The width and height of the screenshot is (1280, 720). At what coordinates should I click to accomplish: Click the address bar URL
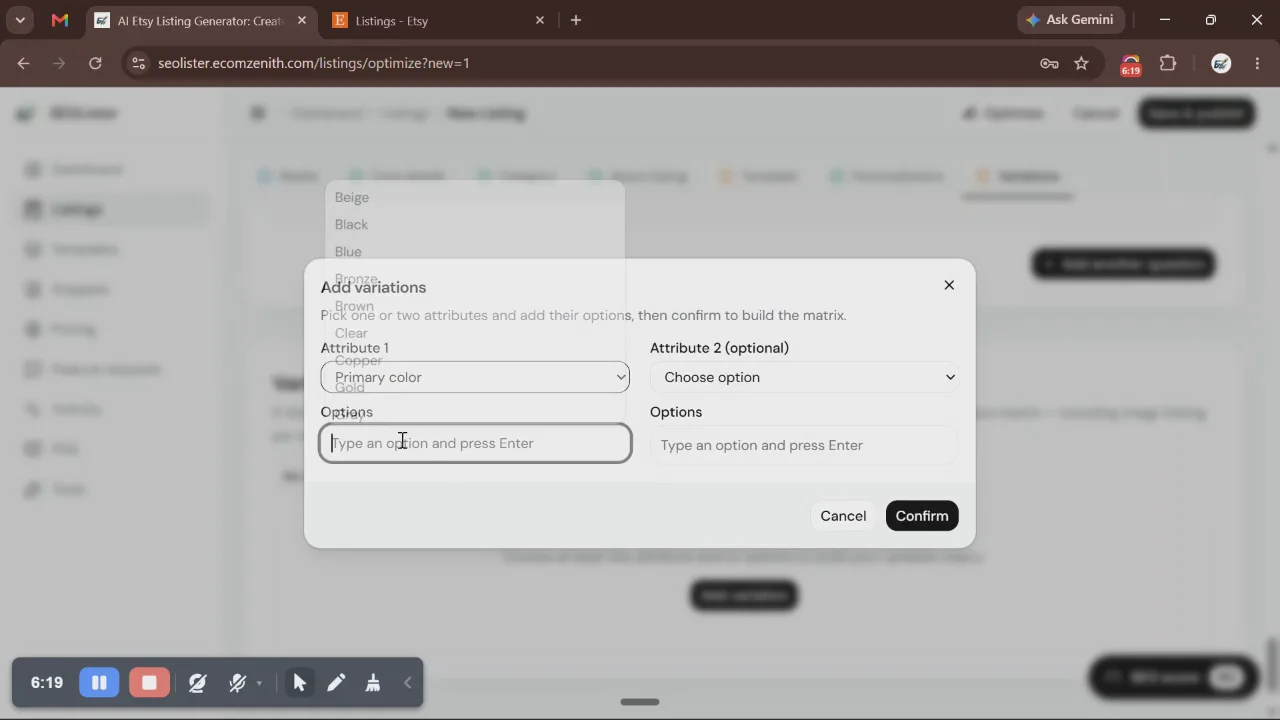click(314, 63)
